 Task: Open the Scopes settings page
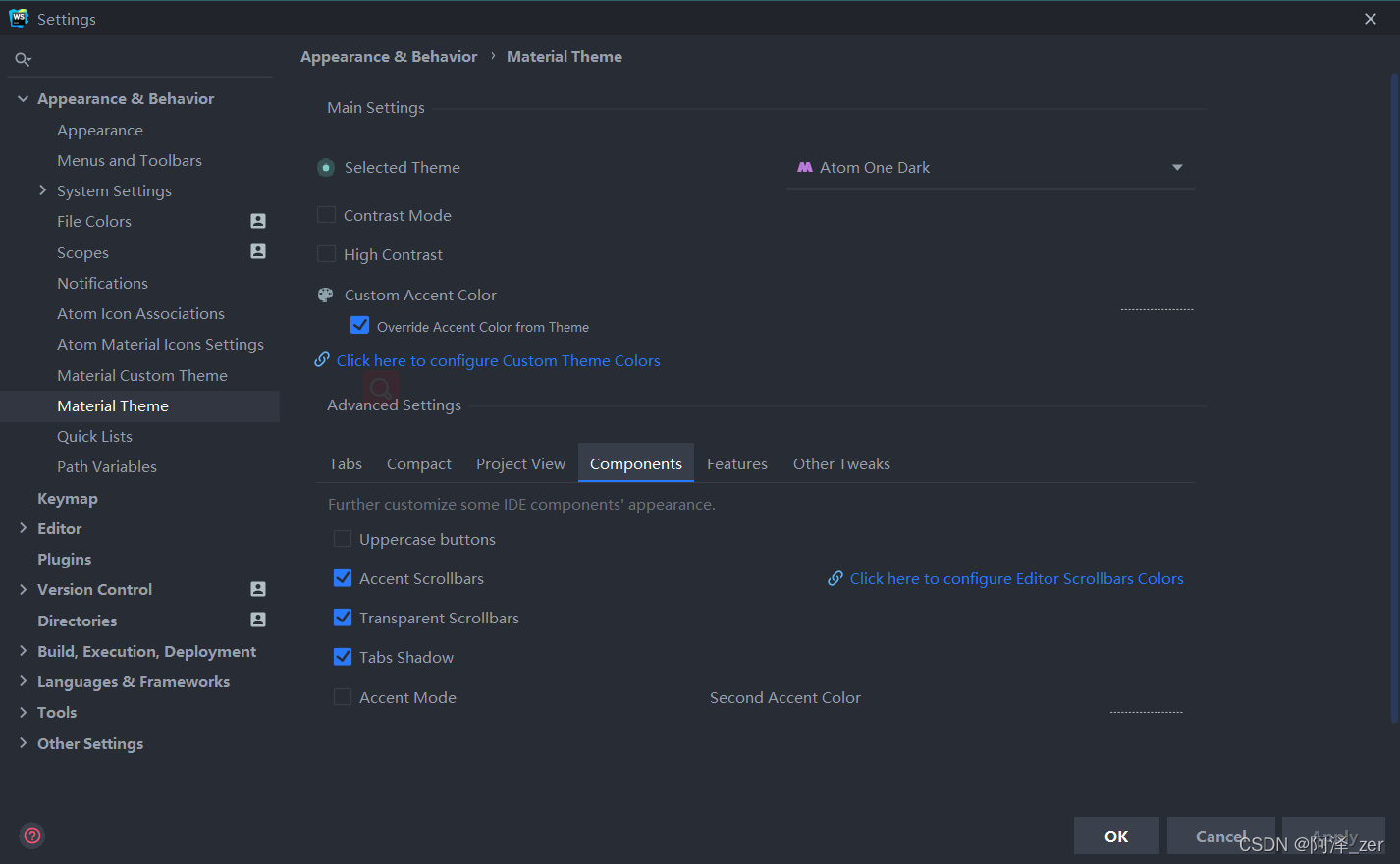82,252
